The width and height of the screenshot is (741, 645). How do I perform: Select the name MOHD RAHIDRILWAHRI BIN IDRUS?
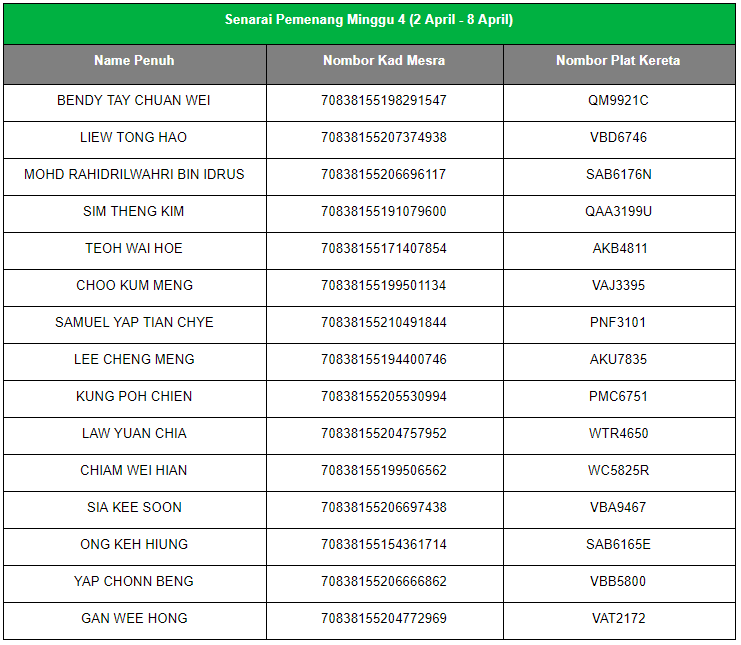click(x=134, y=175)
